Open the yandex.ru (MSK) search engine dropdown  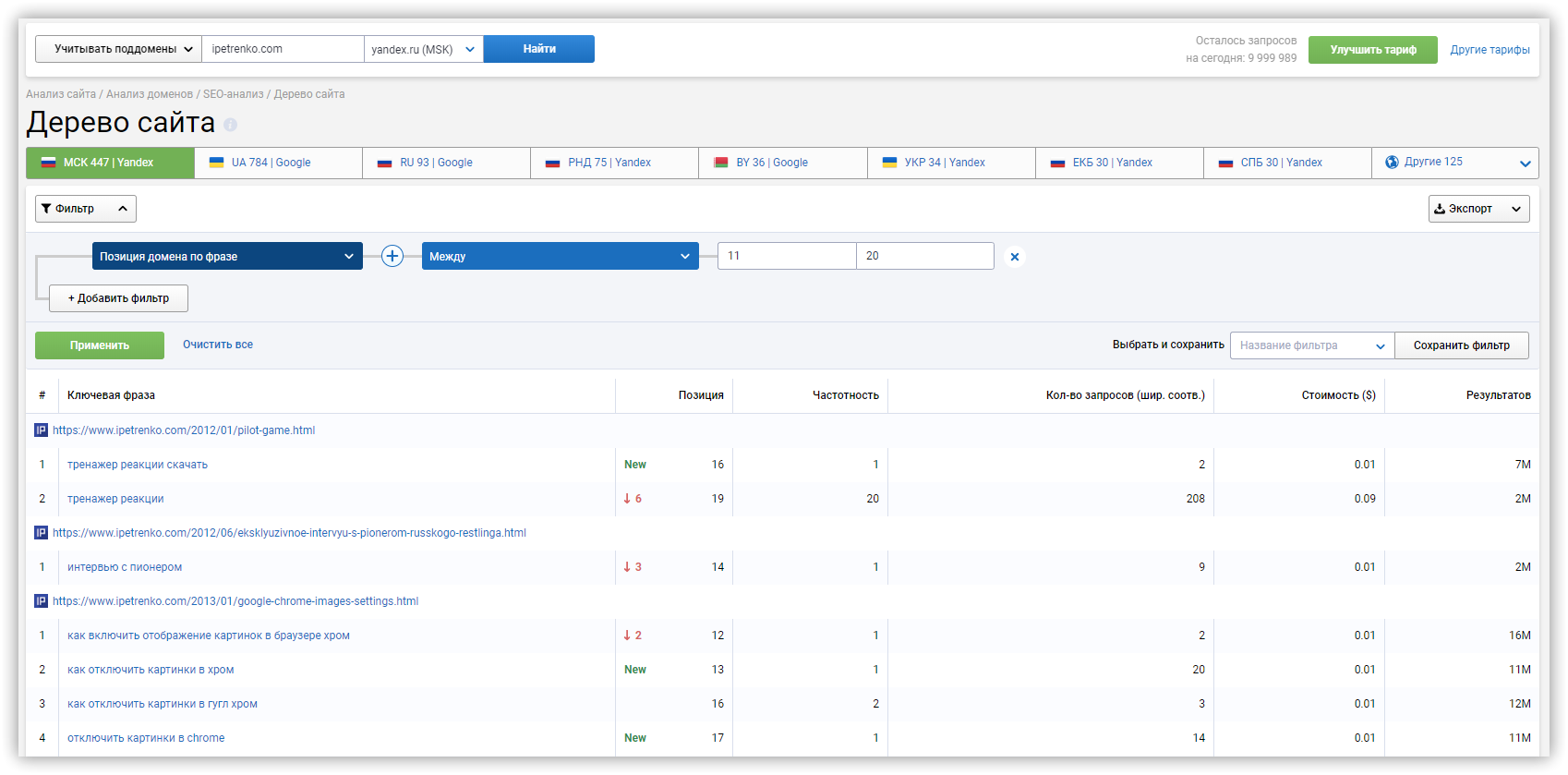[423, 49]
